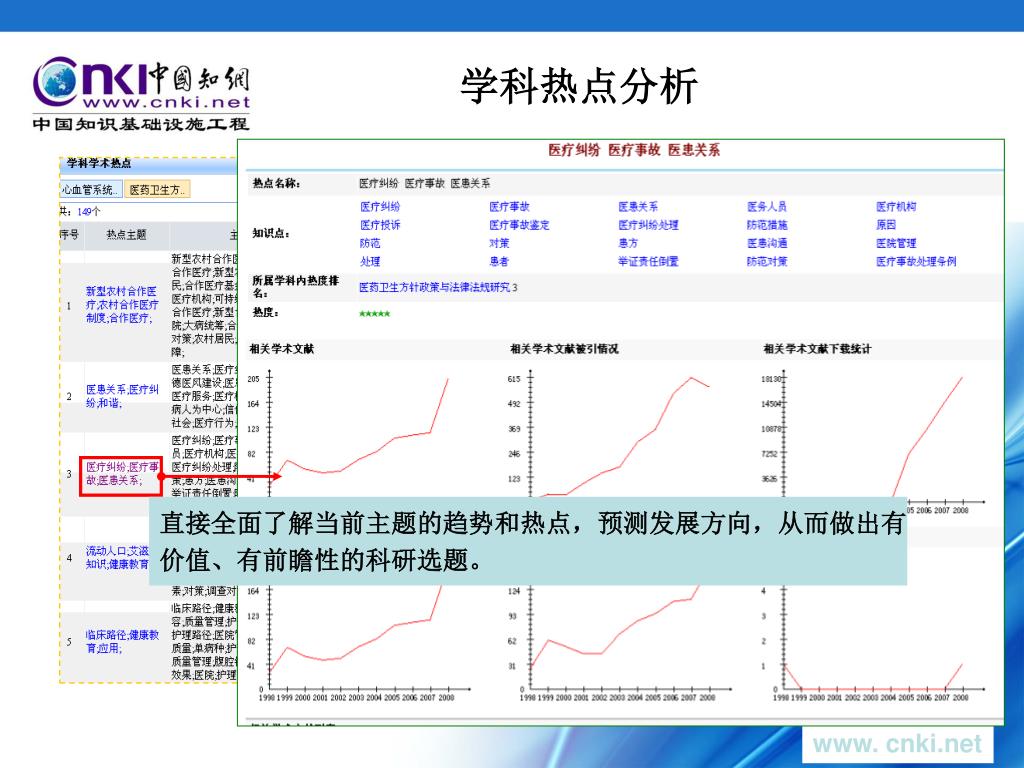Open the 防范对策 knowledge point
Screen dimensions: 1024x768
(767, 261)
